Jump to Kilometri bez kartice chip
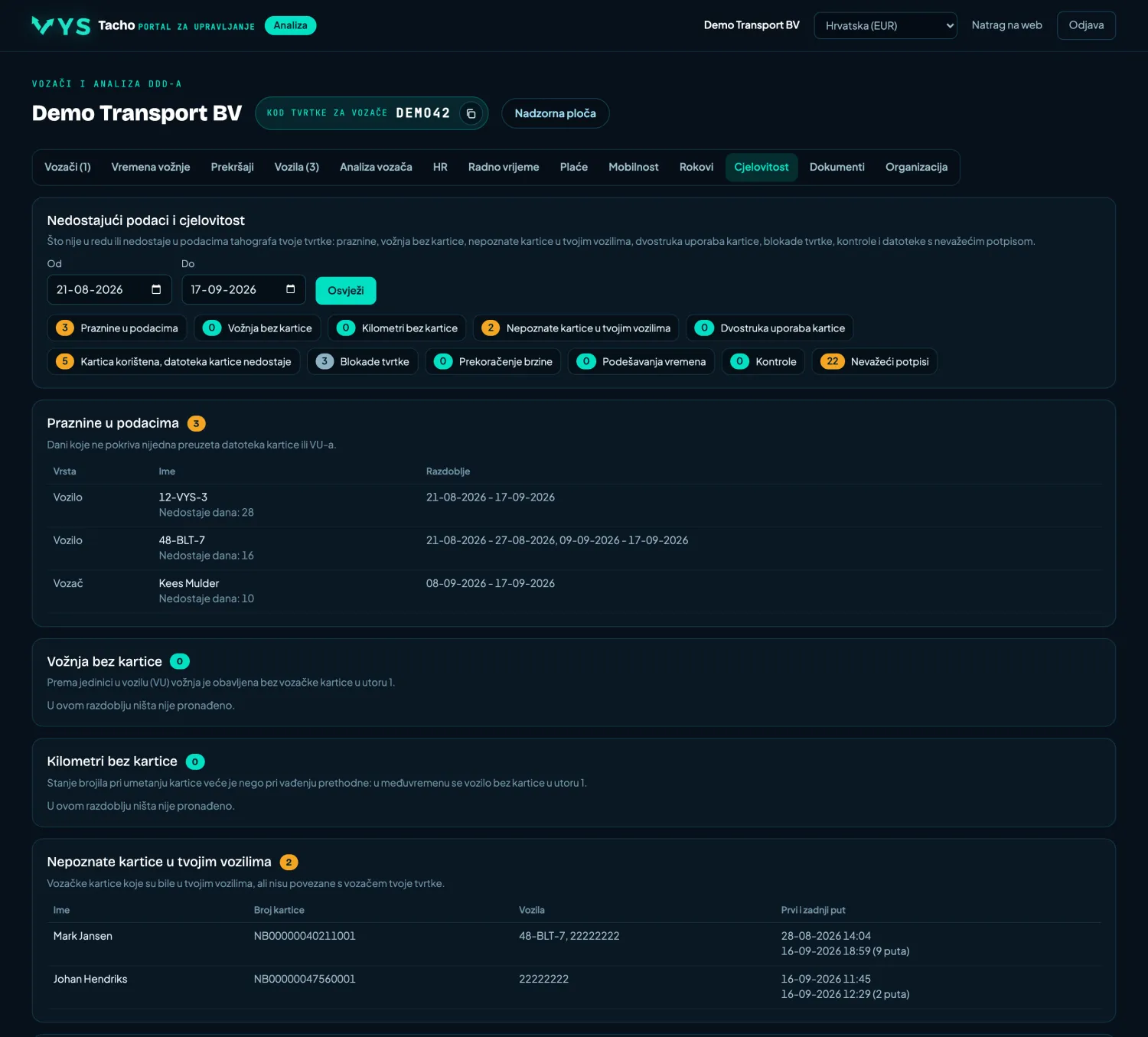1148x1037 pixels. click(x=397, y=328)
